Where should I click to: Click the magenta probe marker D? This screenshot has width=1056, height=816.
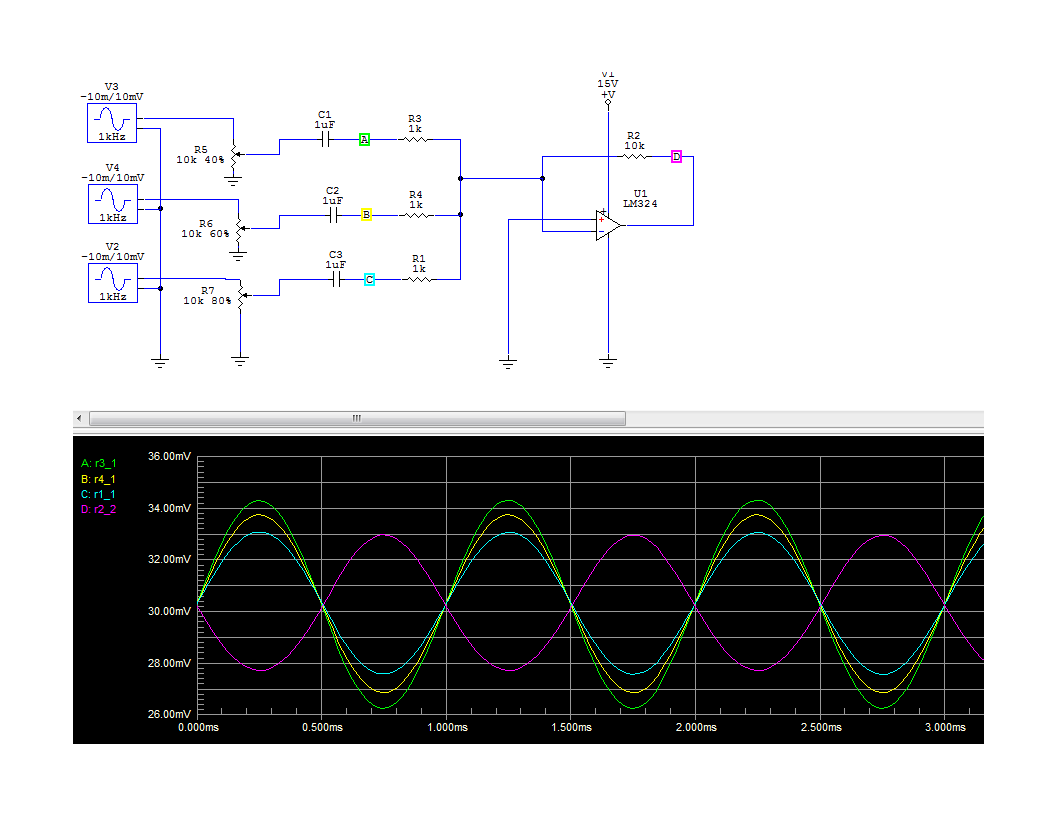(x=676, y=157)
